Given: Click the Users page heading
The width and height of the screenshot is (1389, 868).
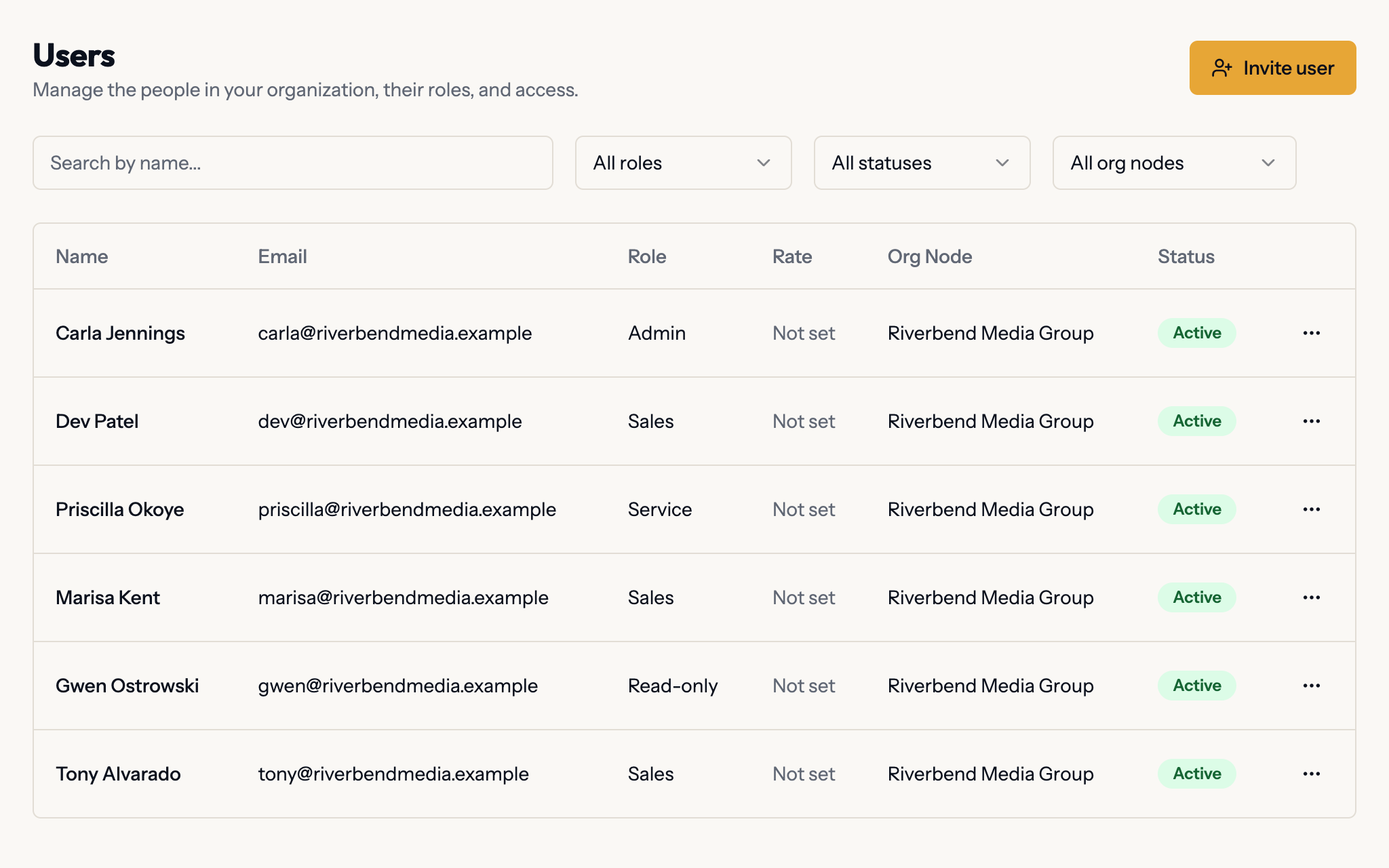Looking at the screenshot, I should [x=74, y=56].
